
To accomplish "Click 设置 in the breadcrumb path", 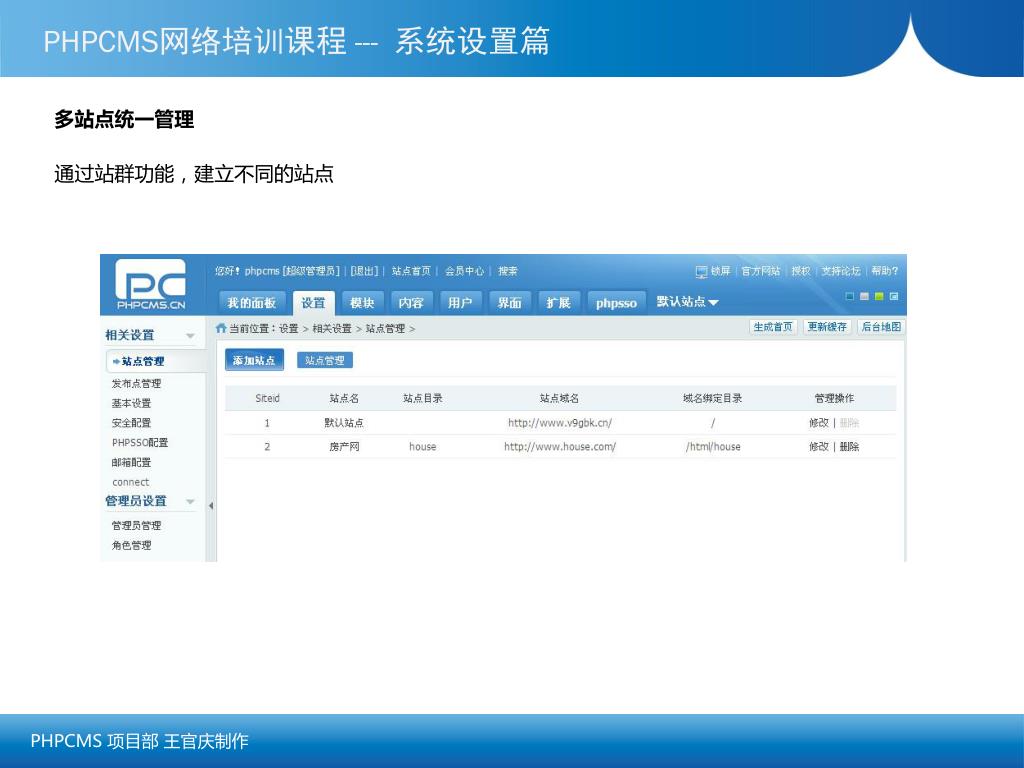I will coord(289,328).
